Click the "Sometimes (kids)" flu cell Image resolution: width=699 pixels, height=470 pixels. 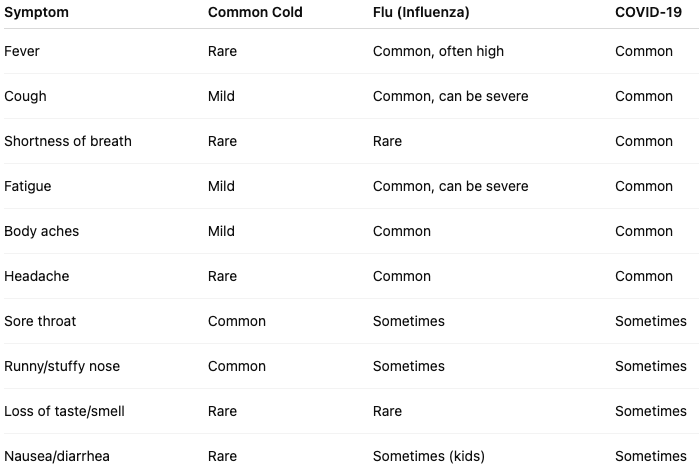tap(428, 456)
